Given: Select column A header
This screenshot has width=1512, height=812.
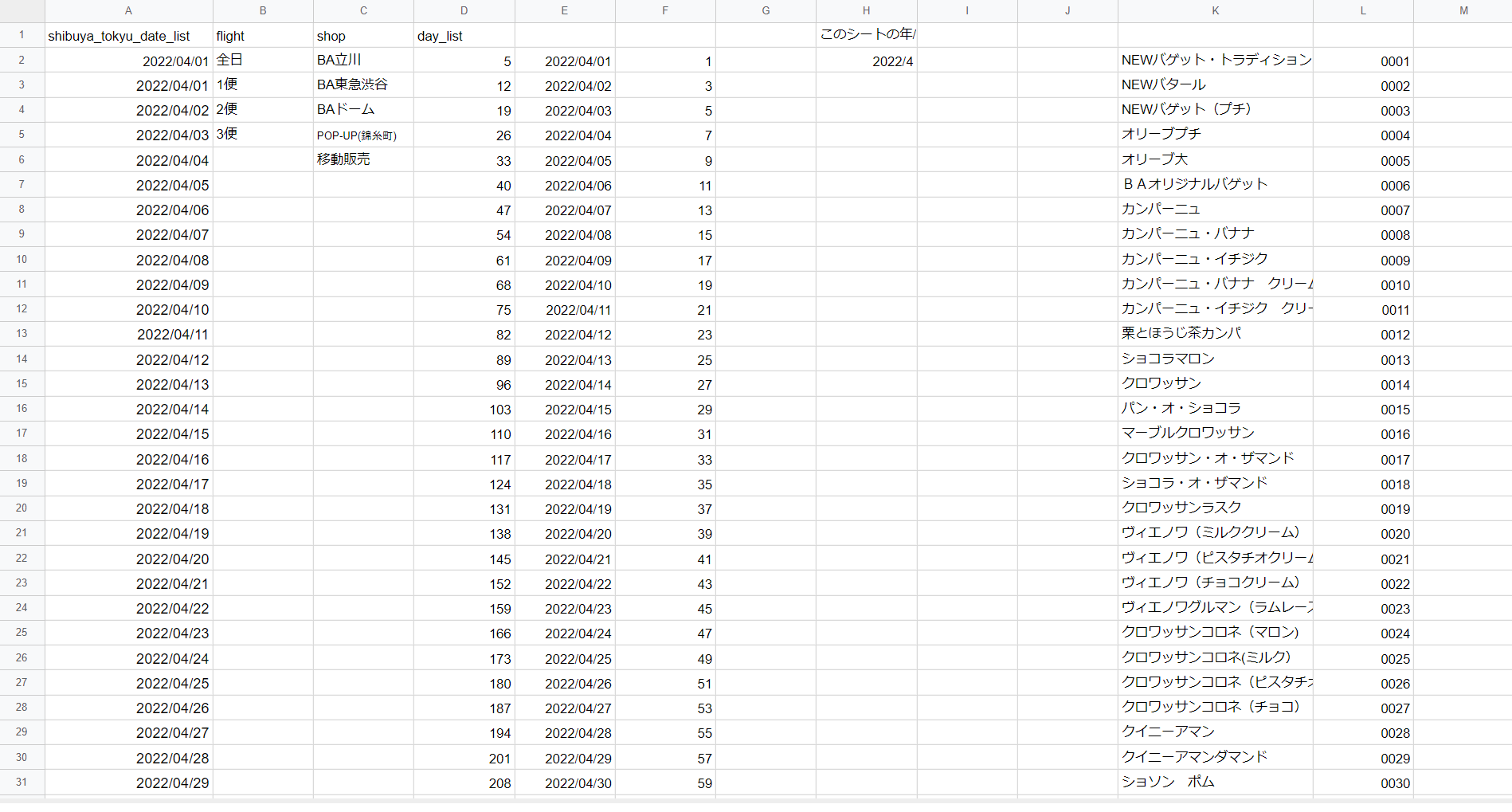Looking at the screenshot, I should click(128, 10).
